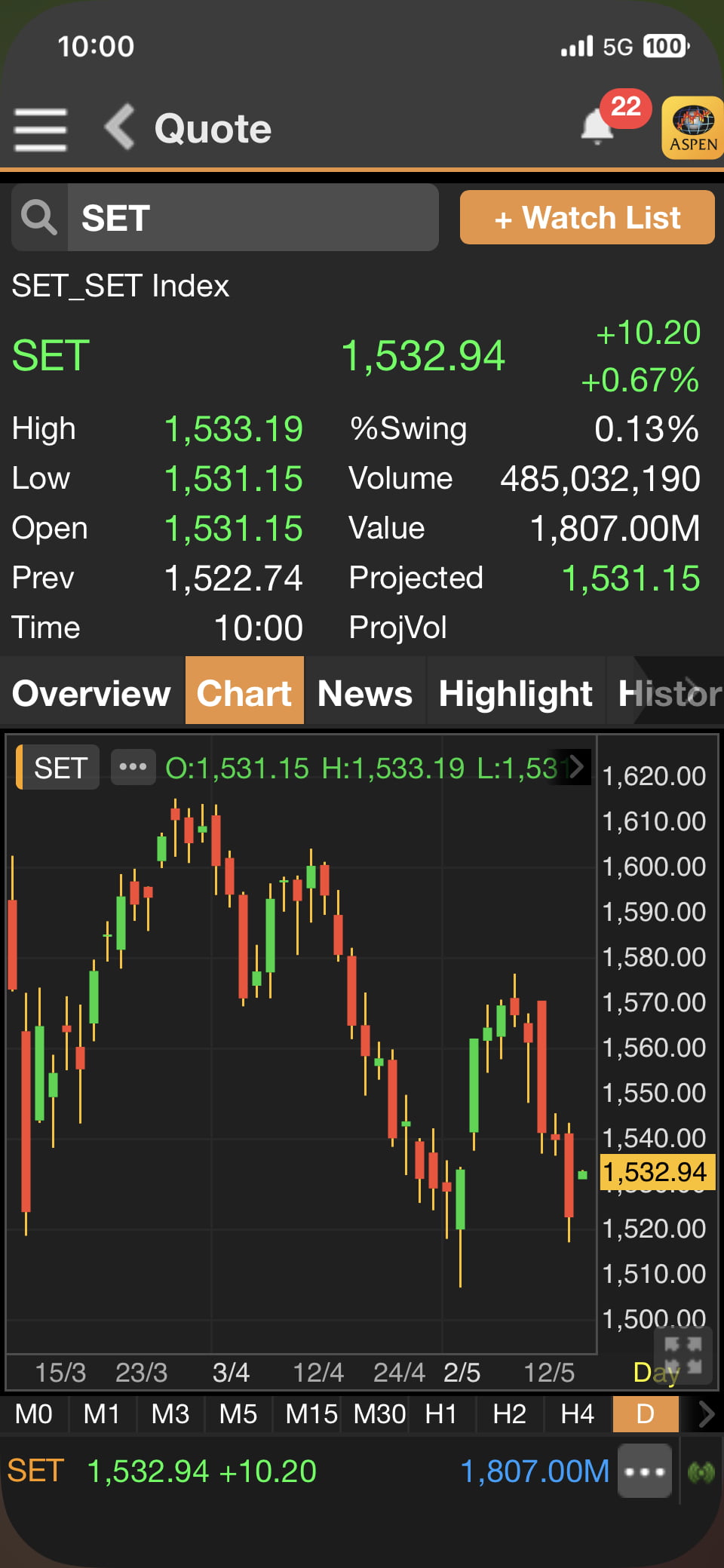Tap the back arrow beside Quote
Image resolution: width=724 pixels, height=1568 pixels.
(x=120, y=127)
